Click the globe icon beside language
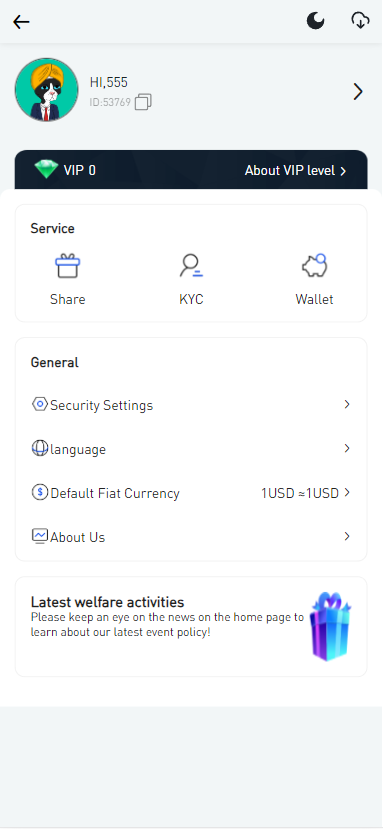The width and height of the screenshot is (383, 829). [40, 449]
